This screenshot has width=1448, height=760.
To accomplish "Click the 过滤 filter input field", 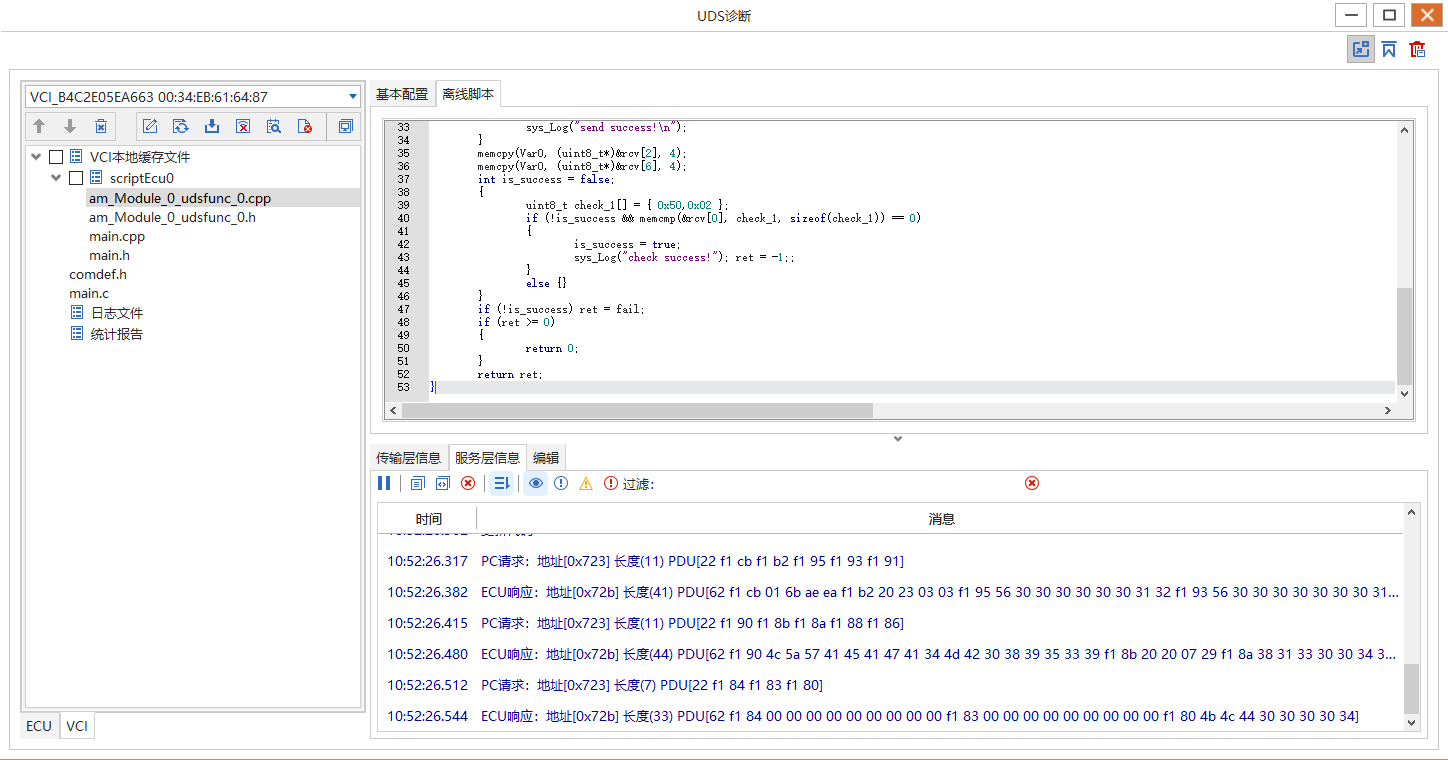I will [x=840, y=484].
